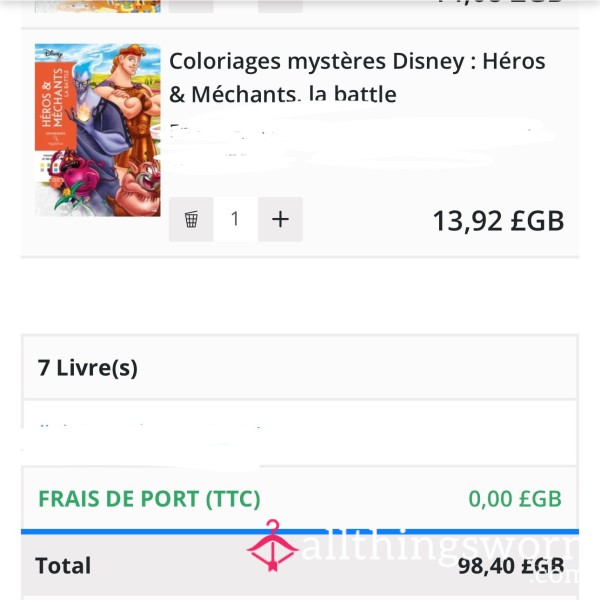Click the previous item's plus button at top edge
The height and width of the screenshot is (600, 600).
click(280, 6)
